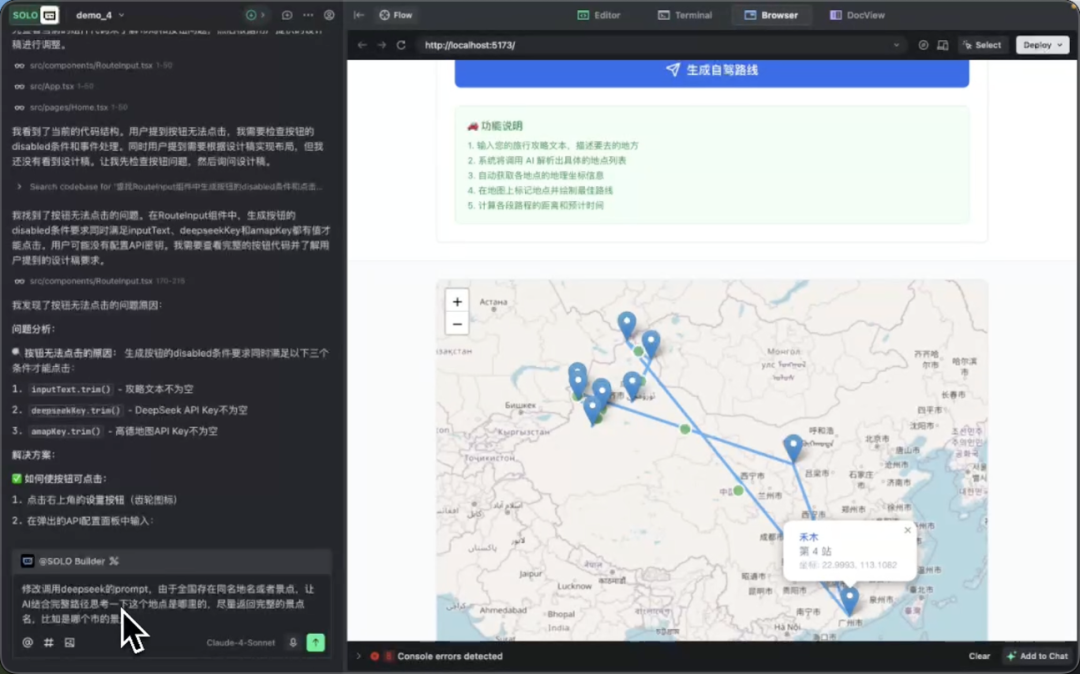1080x674 pixels.
Task: Click the map zoom in plus button
Action: [457, 302]
